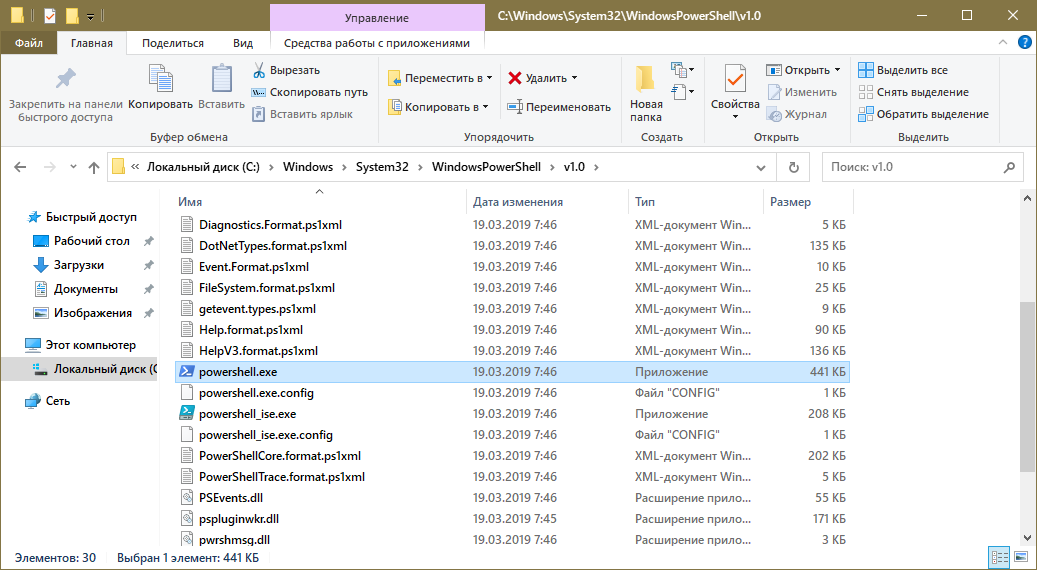The height and width of the screenshot is (570, 1037).
Task: Select the powershell_ise.exe file
Action: tap(247, 414)
